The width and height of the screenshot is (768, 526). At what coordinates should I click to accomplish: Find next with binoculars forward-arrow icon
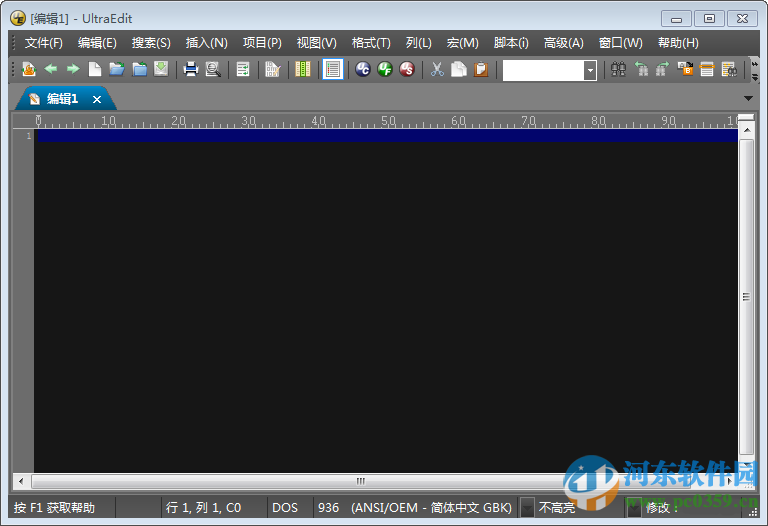[x=663, y=69]
